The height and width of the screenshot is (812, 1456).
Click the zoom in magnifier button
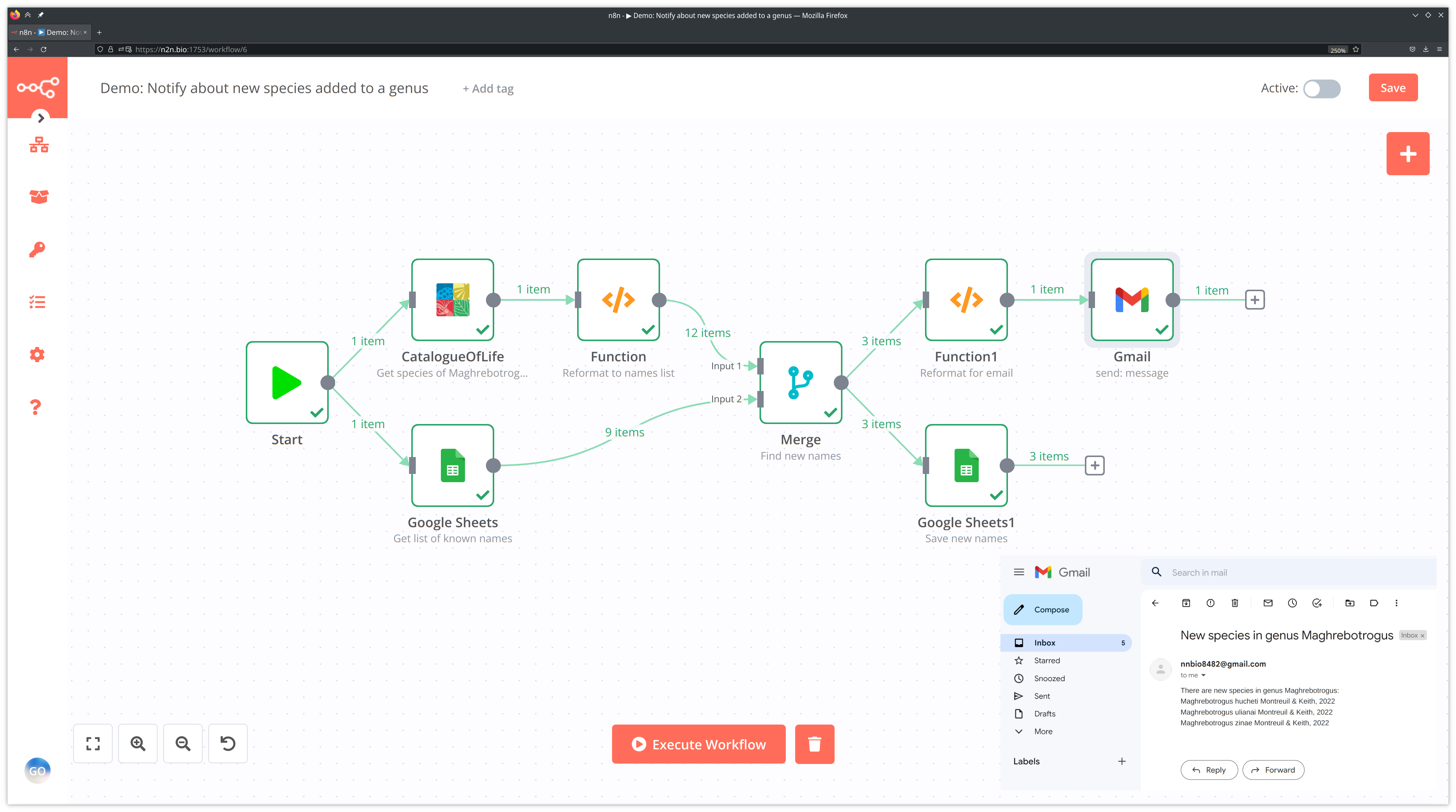[138, 743]
